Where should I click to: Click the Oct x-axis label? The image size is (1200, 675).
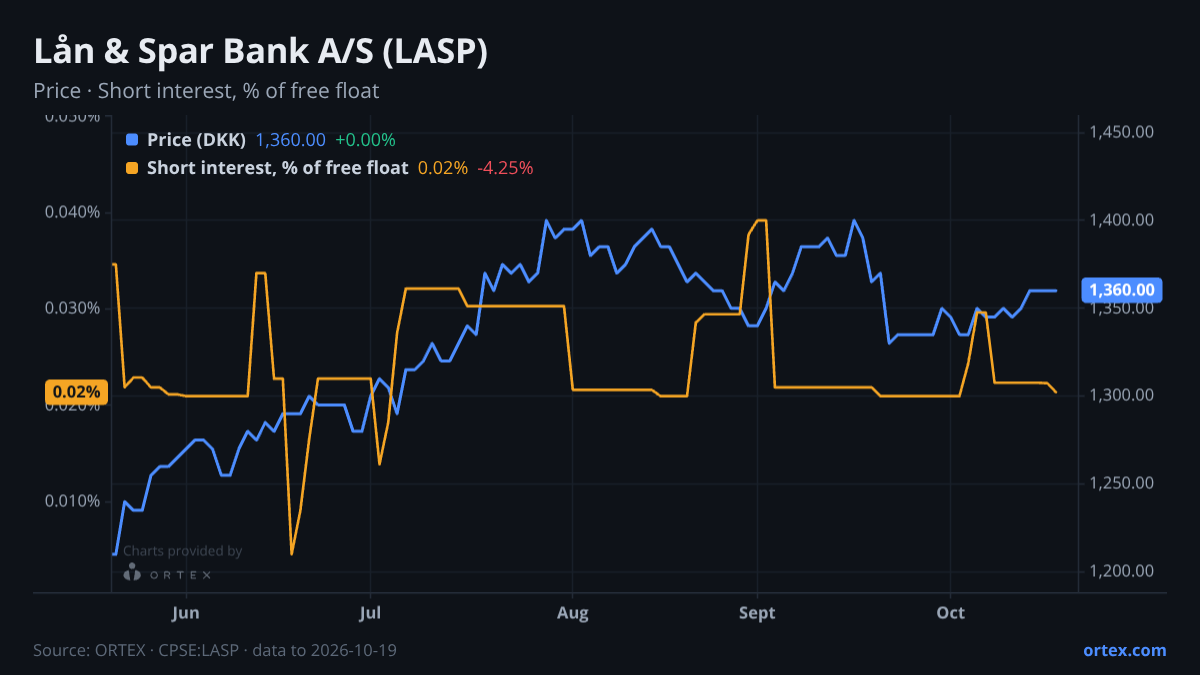pos(950,613)
